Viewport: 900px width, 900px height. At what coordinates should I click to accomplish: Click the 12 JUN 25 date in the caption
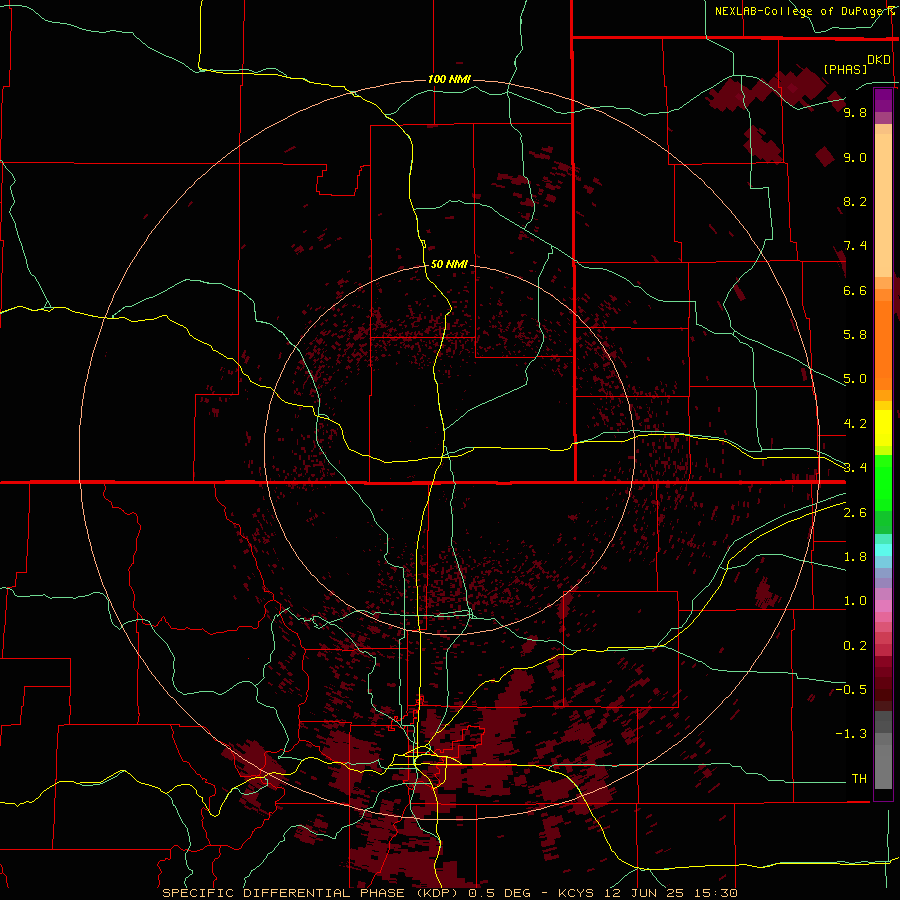[x=643, y=893]
